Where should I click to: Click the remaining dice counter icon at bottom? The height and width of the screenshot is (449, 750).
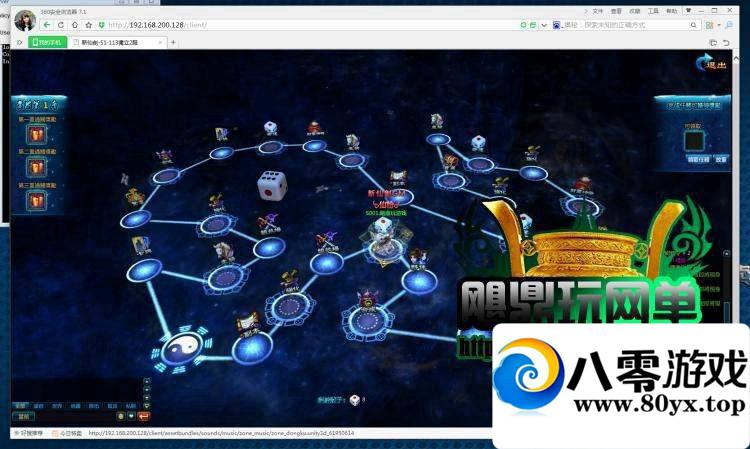[354, 400]
